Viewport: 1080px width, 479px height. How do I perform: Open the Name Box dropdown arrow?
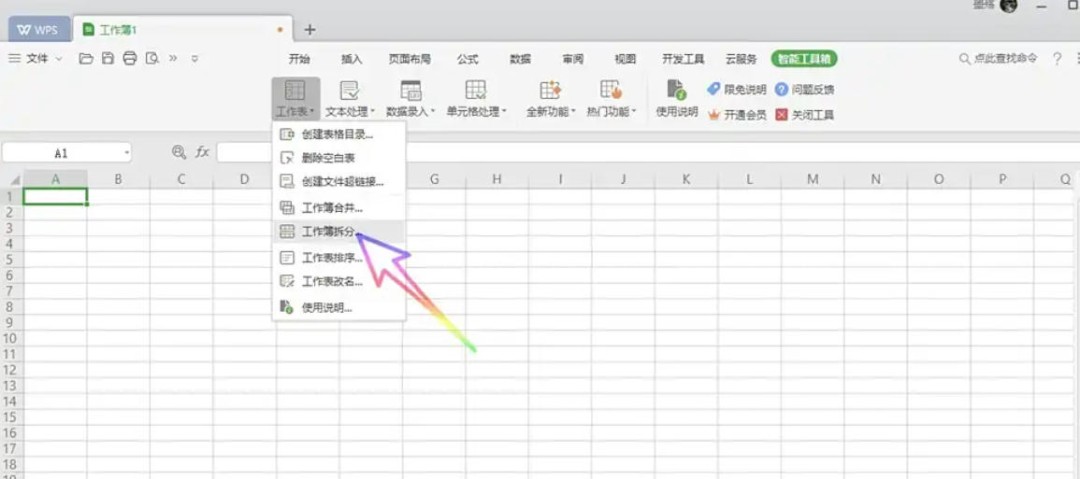click(x=127, y=153)
